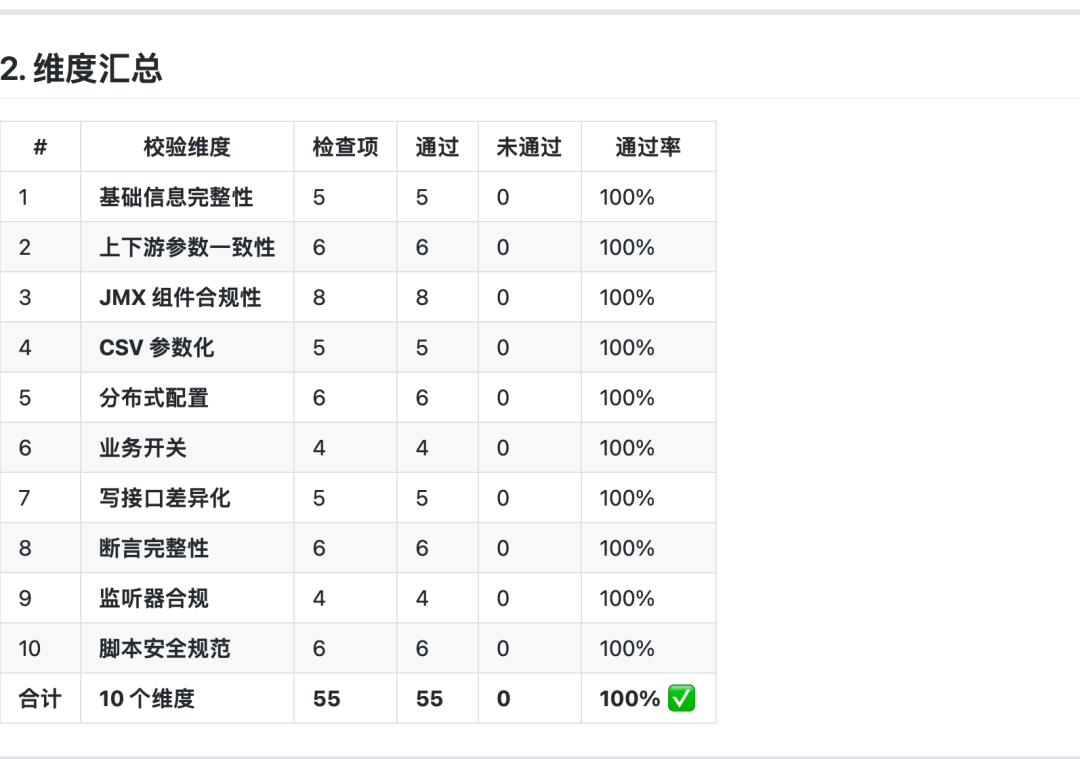Image resolution: width=1080 pixels, height=759 pixels.
Task: Click 通过 '6' for 分布式配置 row
Action: [x=422, y=398]
